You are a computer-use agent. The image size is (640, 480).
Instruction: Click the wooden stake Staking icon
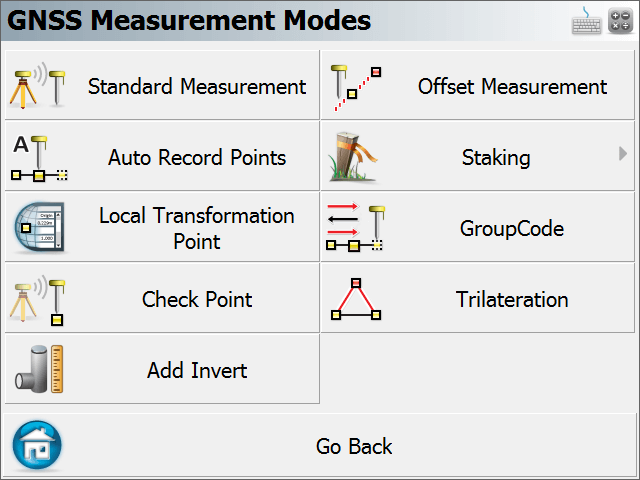(353, 157)
